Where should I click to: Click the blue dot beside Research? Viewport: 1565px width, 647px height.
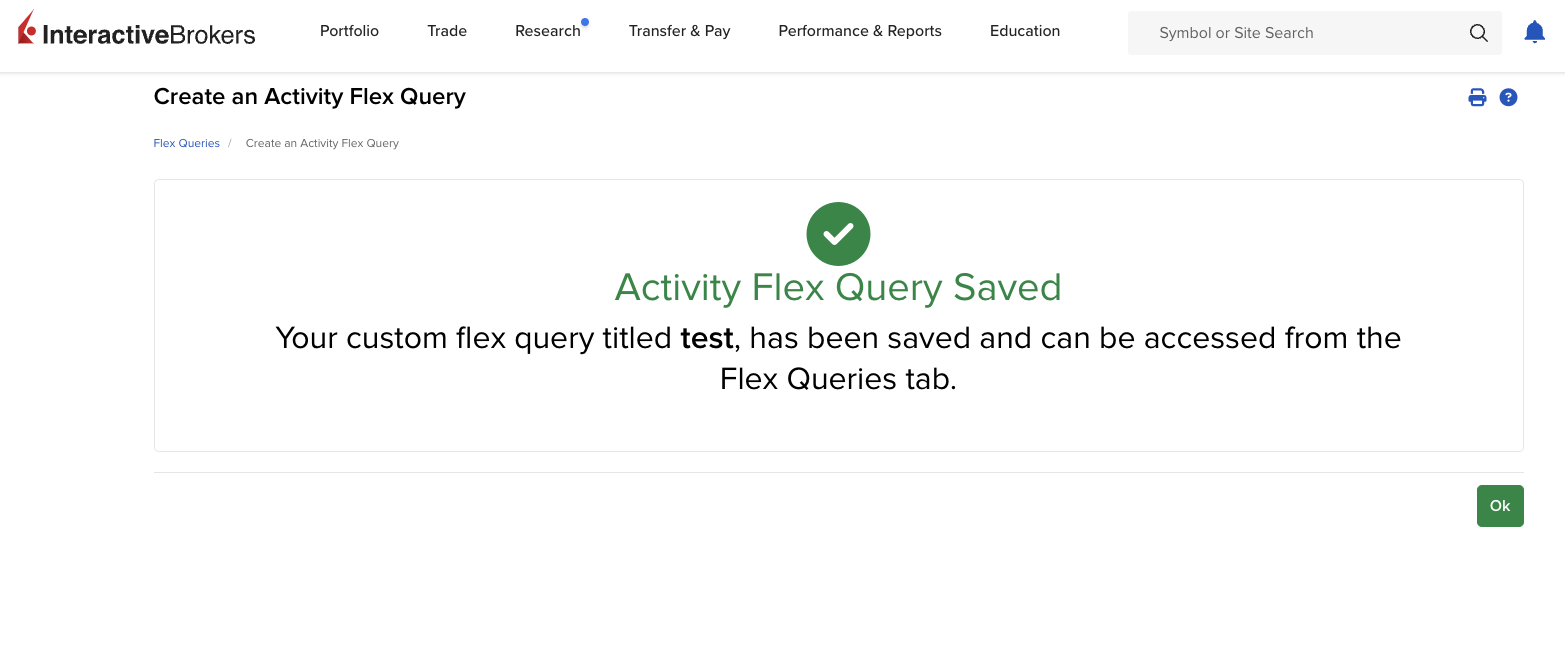point(585,21)
